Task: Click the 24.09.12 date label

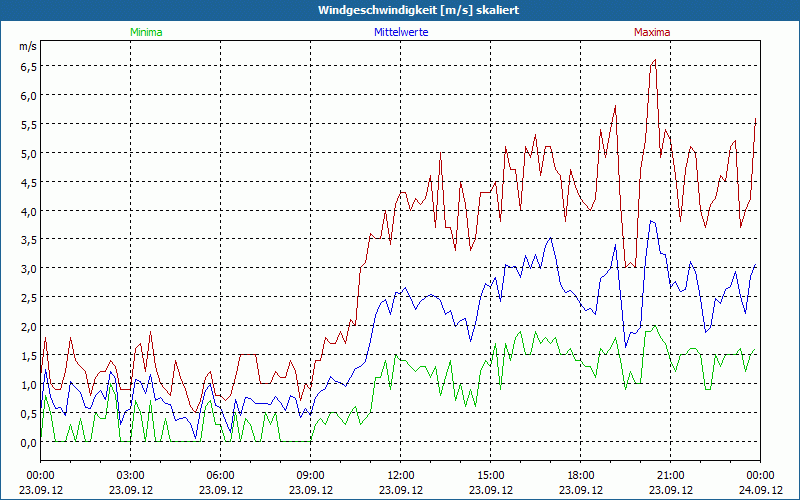Action: (x=760, y=490)
